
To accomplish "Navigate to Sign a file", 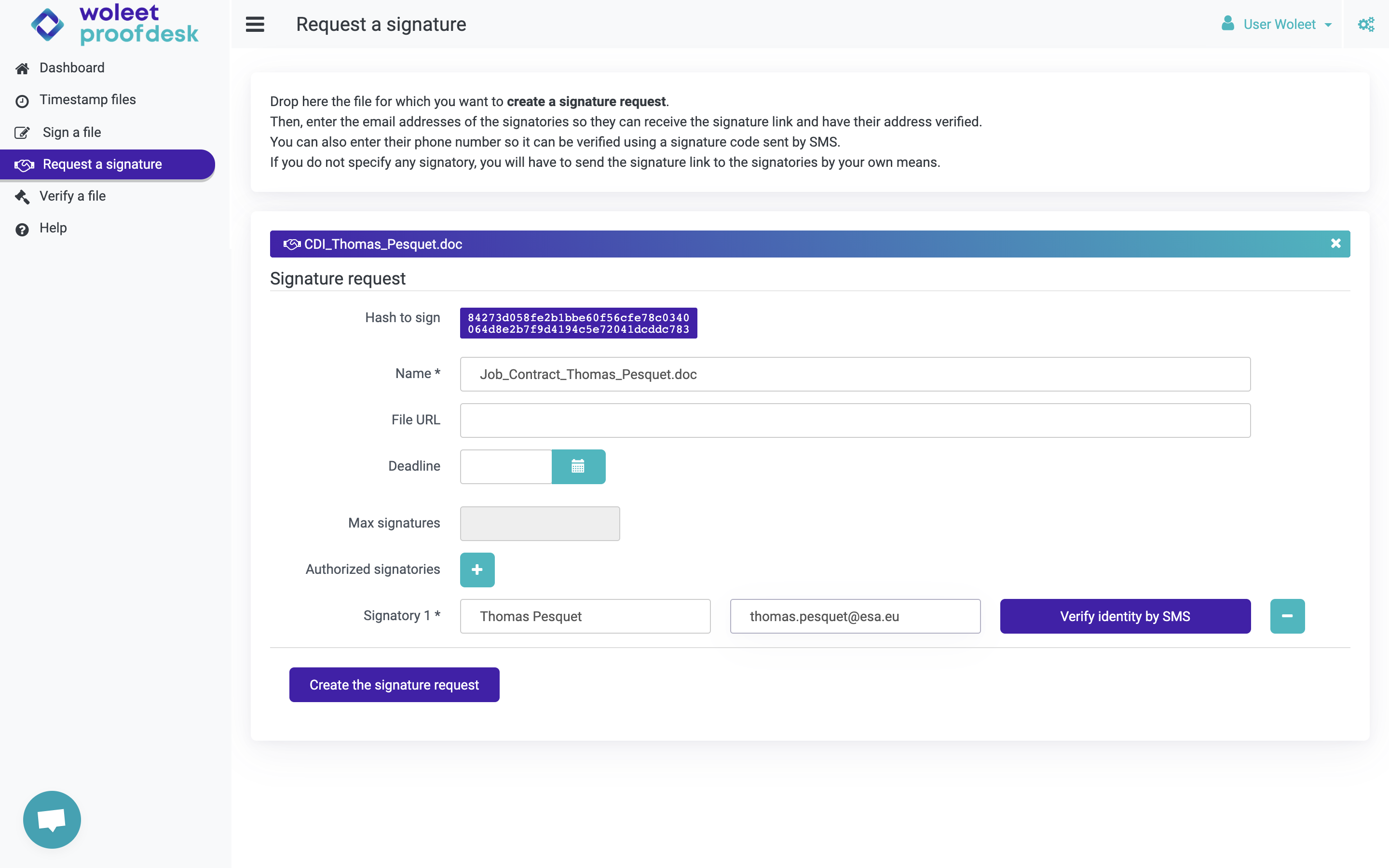I will (x=72, y=132).
